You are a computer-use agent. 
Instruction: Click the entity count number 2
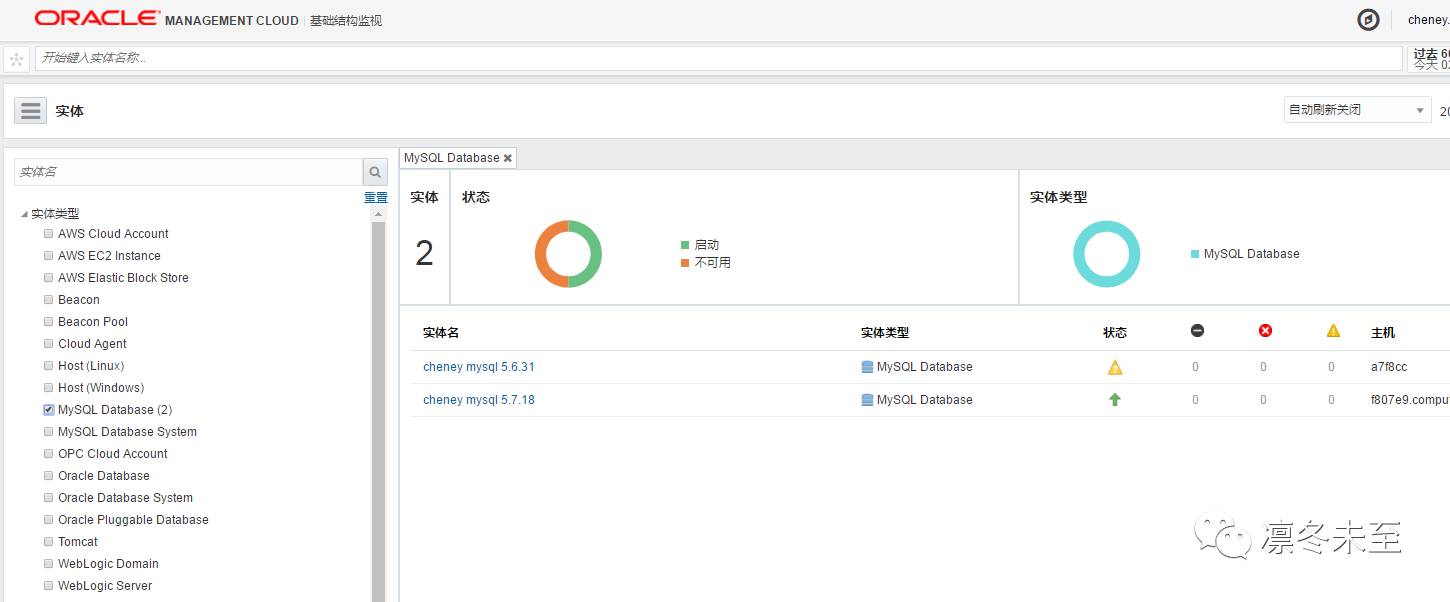click(424, 253)
